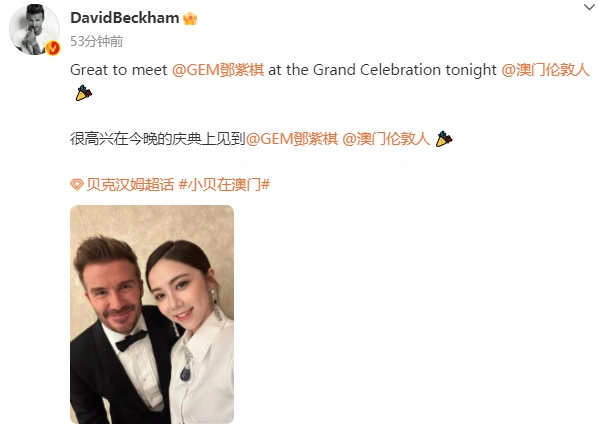This screenshot has width=598, height=432.
Task: Visit @澳门伦敦人 mention after 'tonight'
Action: (546, 70)
